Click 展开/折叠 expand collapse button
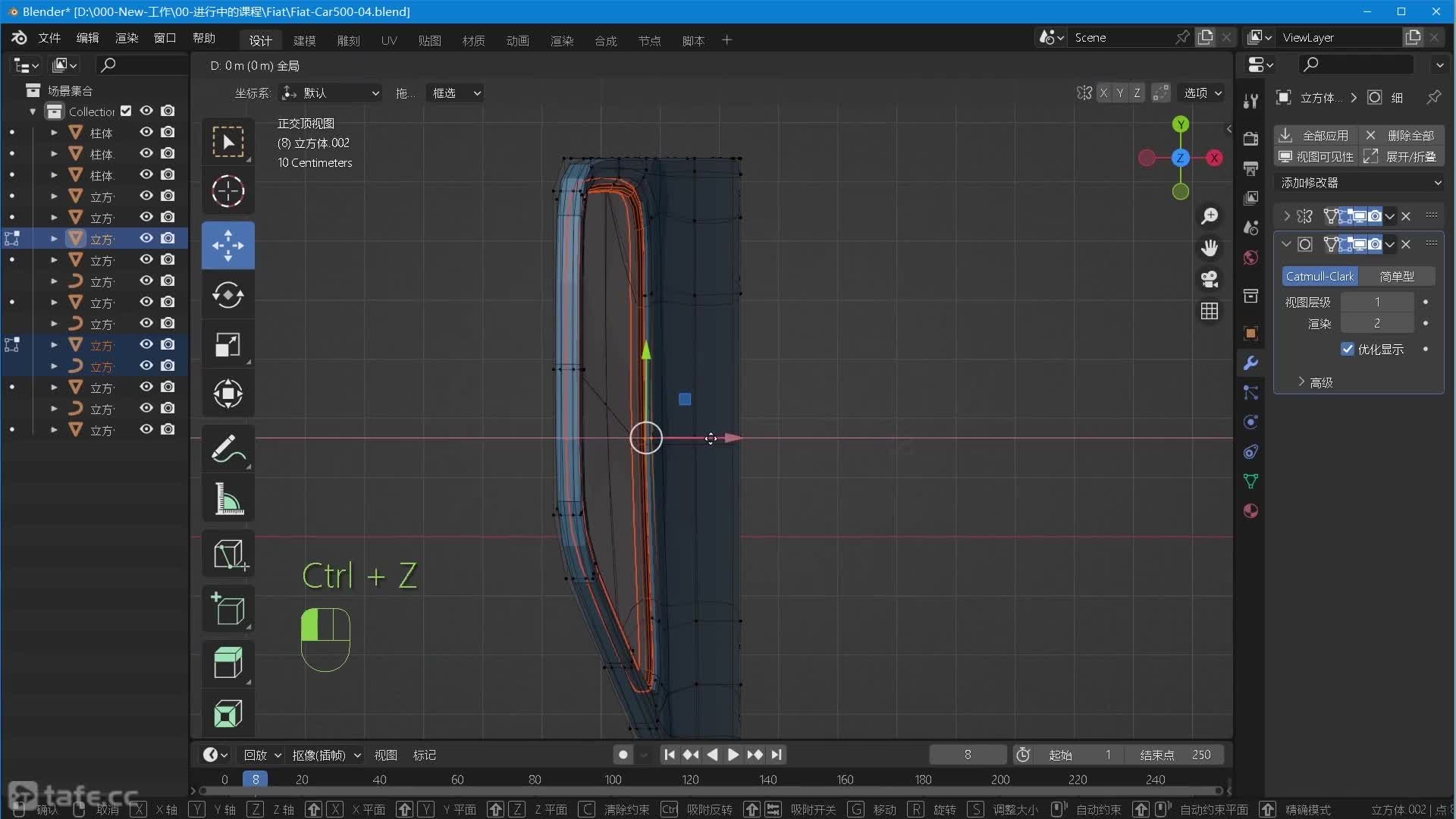1456x819 pixels. click(1401, 156)
